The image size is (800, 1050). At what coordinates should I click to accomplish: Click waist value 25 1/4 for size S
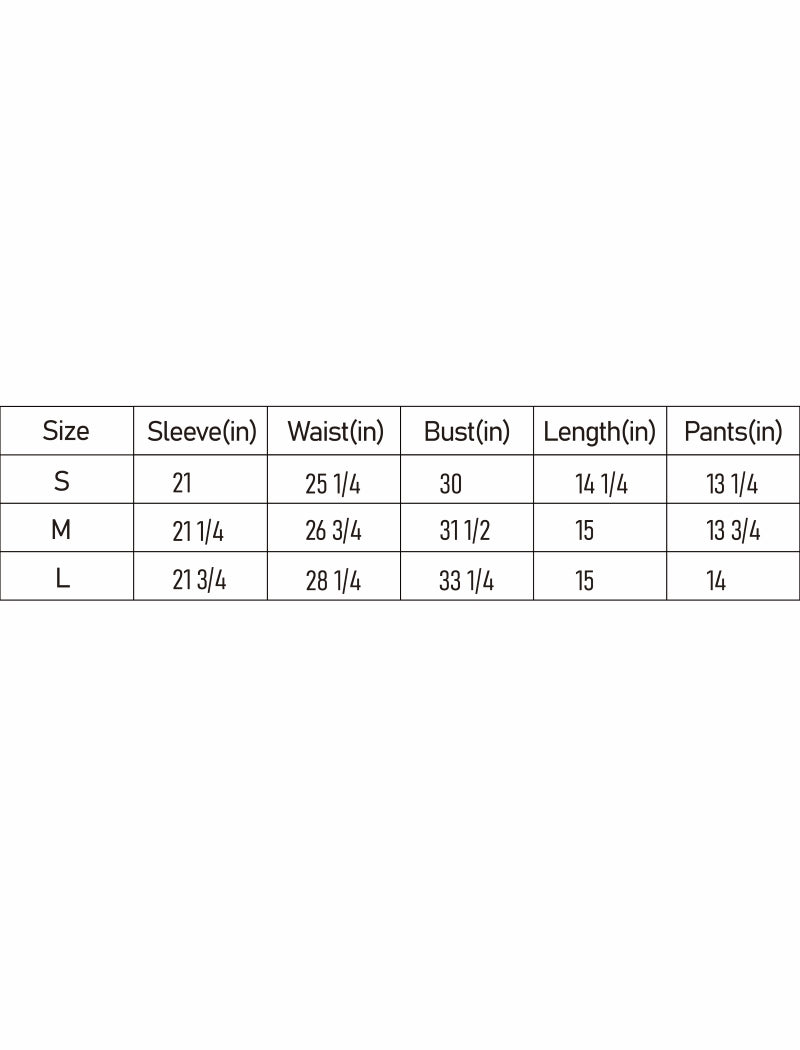coord(333,485)
